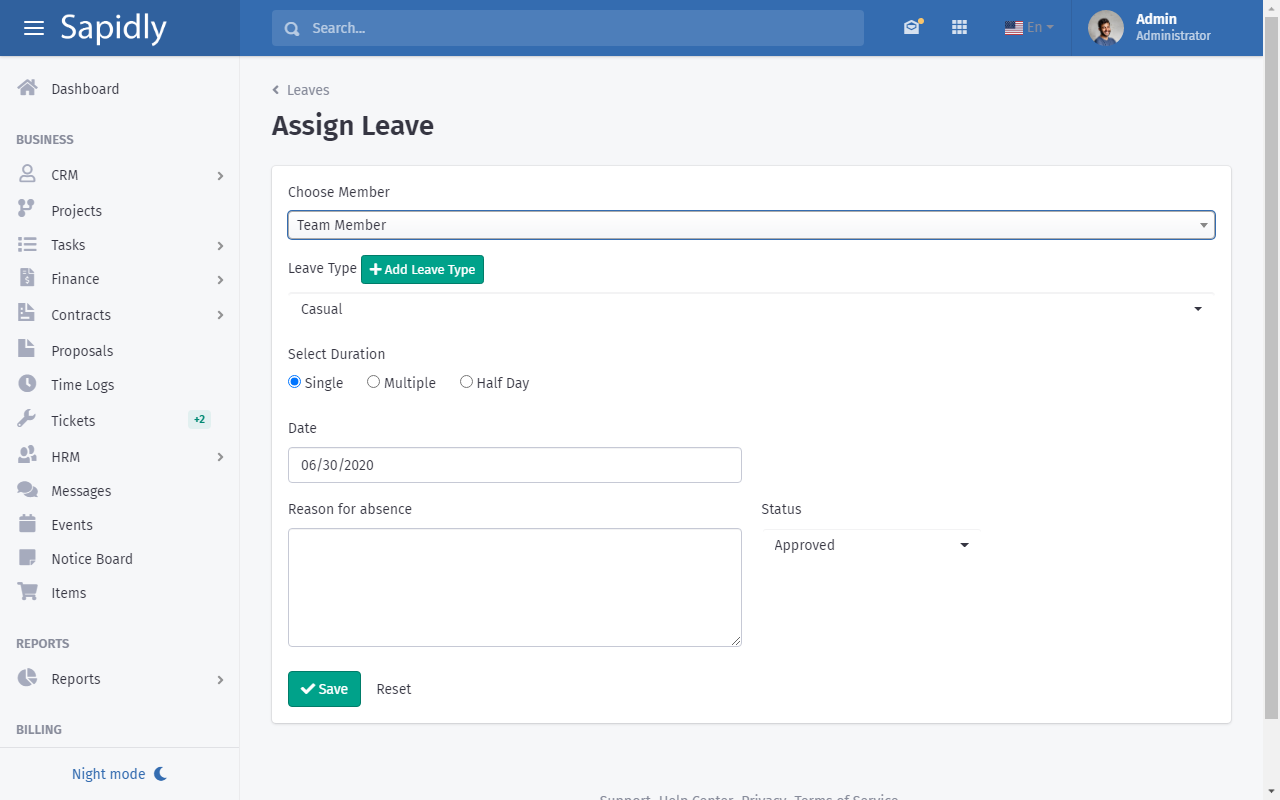1280x800 pixels.
Task: Click the Tickets wrench icon
Action: [28, 420]
